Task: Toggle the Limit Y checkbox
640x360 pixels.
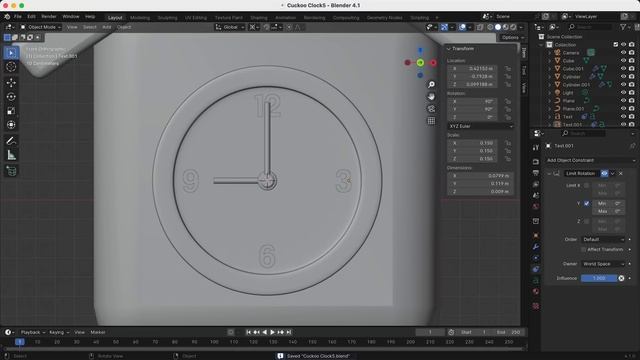Action: click(587, 203)
